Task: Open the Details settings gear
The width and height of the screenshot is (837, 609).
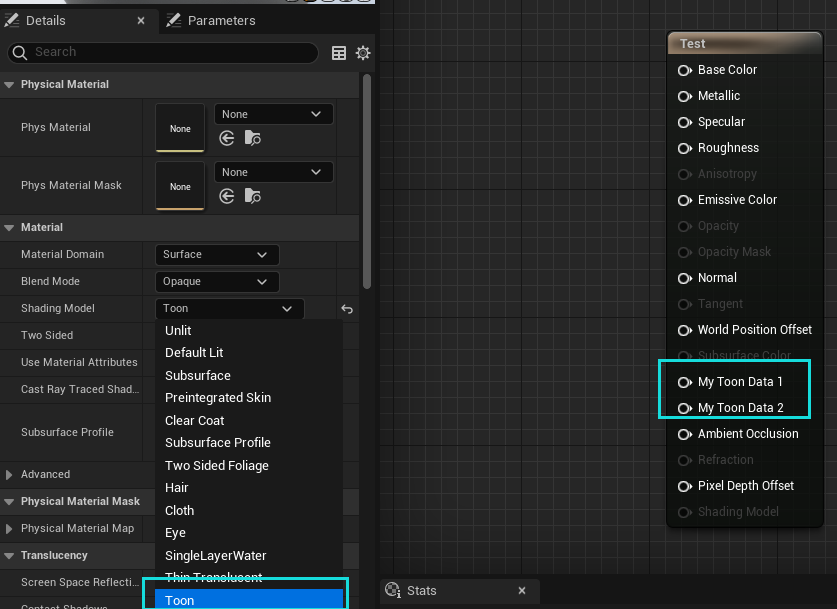Action: [363, 53]
